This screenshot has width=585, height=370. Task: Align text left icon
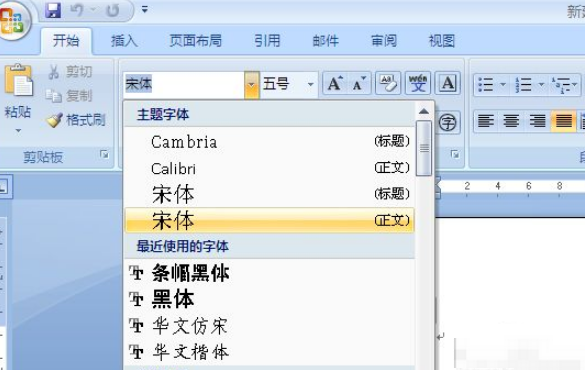[x=486, y=121]
